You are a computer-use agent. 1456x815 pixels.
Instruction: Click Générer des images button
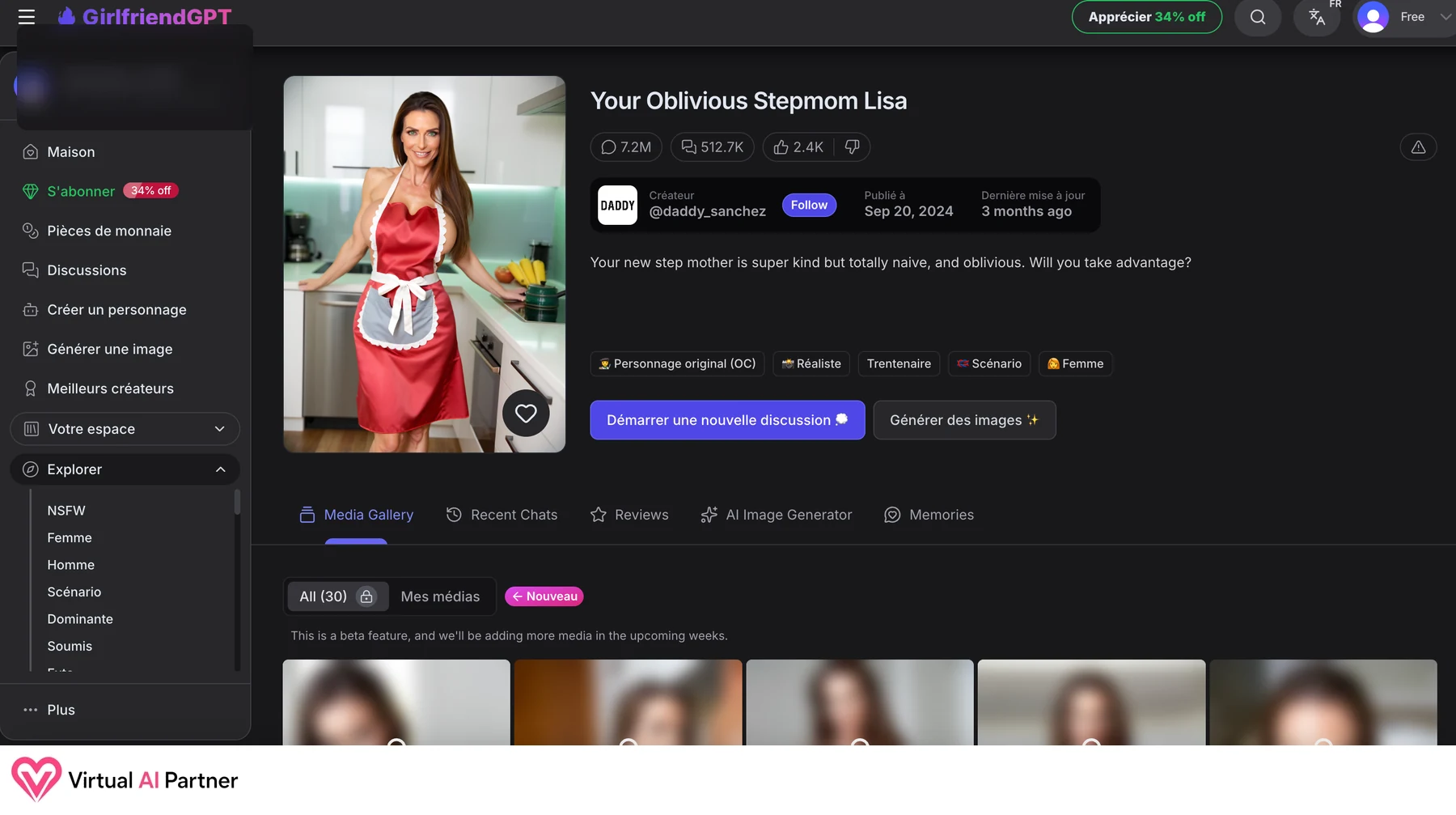pyautogui.click(x=964, y=420)
